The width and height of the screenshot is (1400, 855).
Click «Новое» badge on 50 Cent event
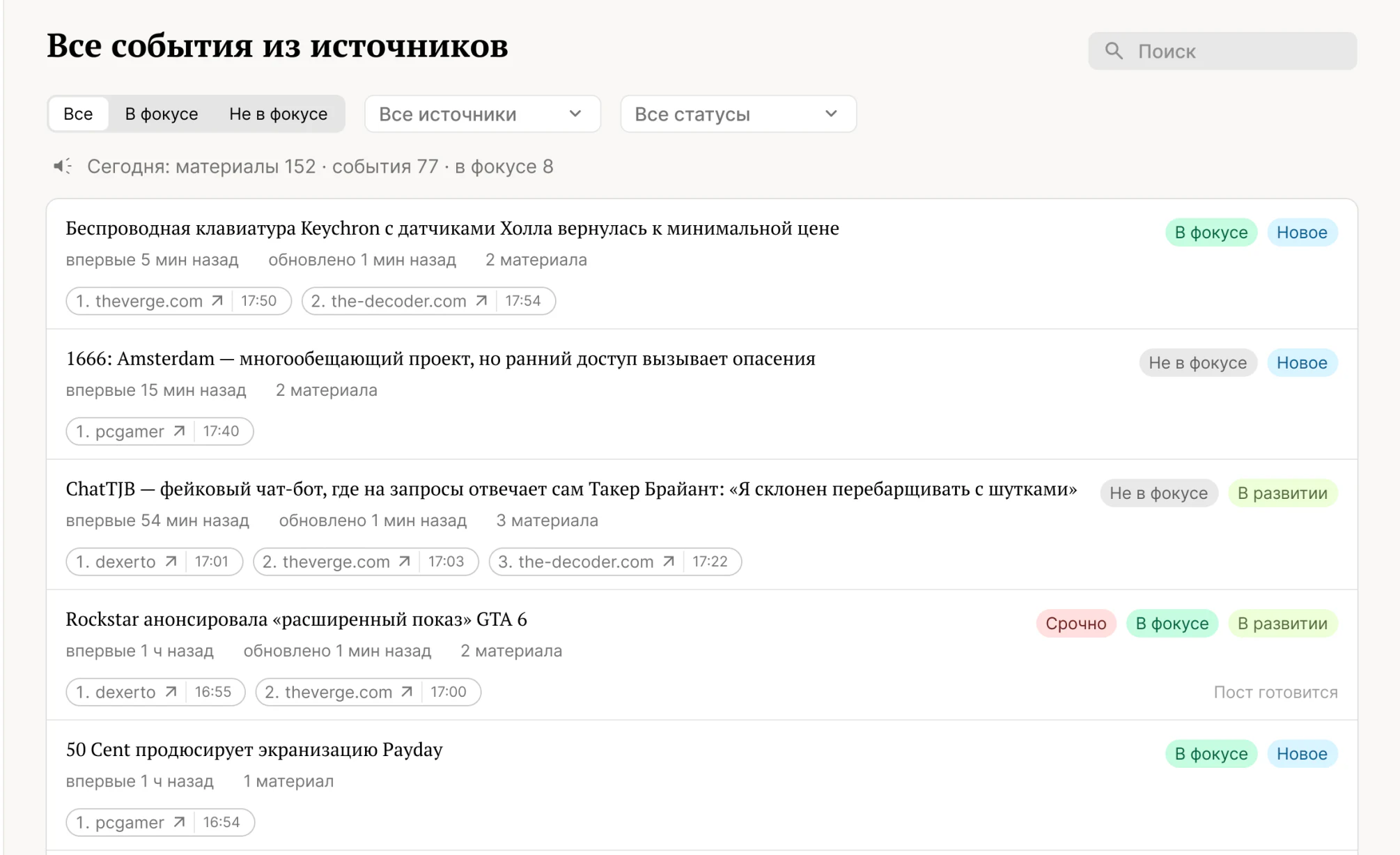(x=1302, y=753)
